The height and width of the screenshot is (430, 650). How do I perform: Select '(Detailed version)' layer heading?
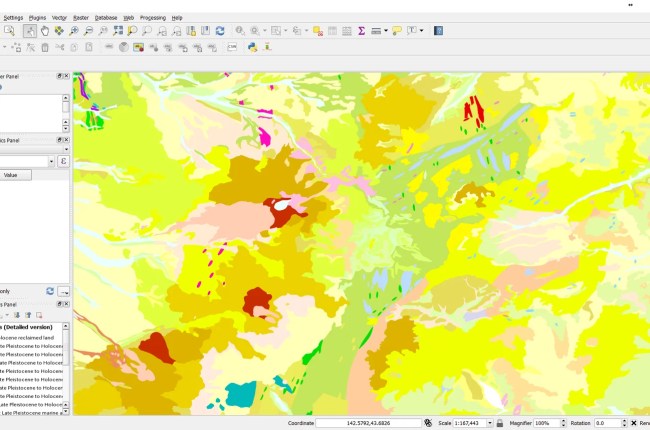pos(28,327)
